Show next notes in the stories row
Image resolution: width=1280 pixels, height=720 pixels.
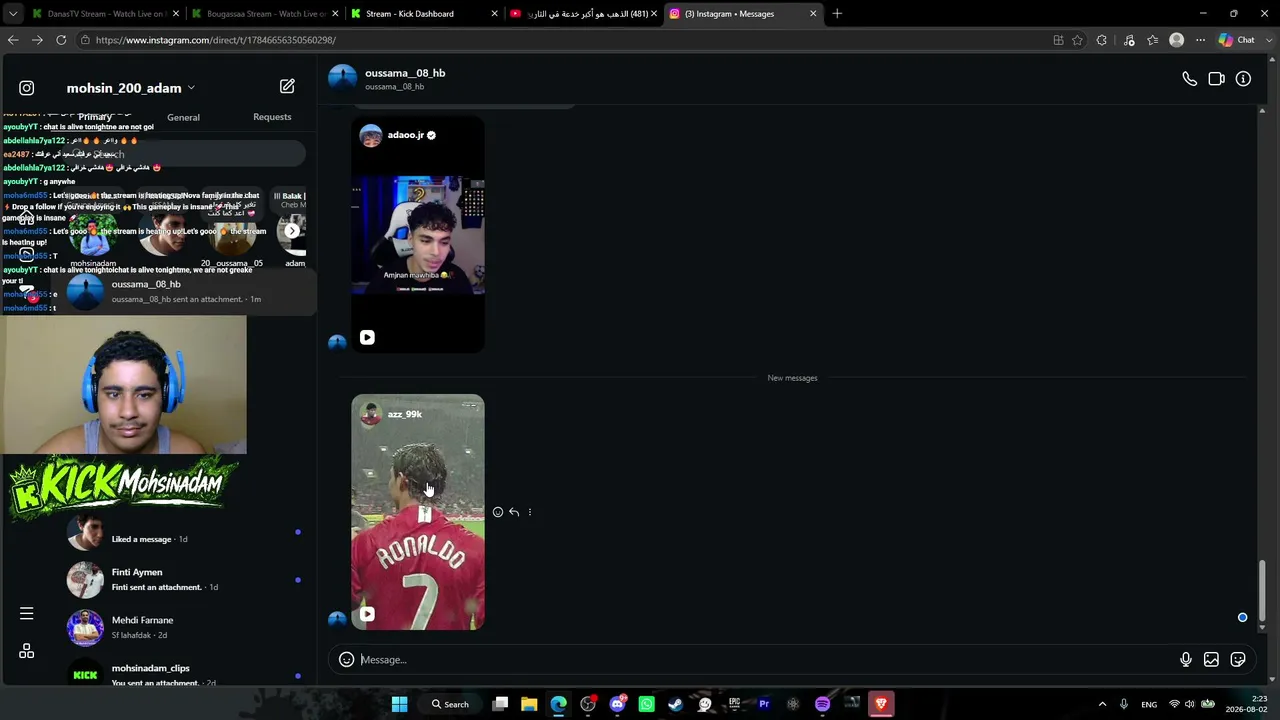pos(292,231)
